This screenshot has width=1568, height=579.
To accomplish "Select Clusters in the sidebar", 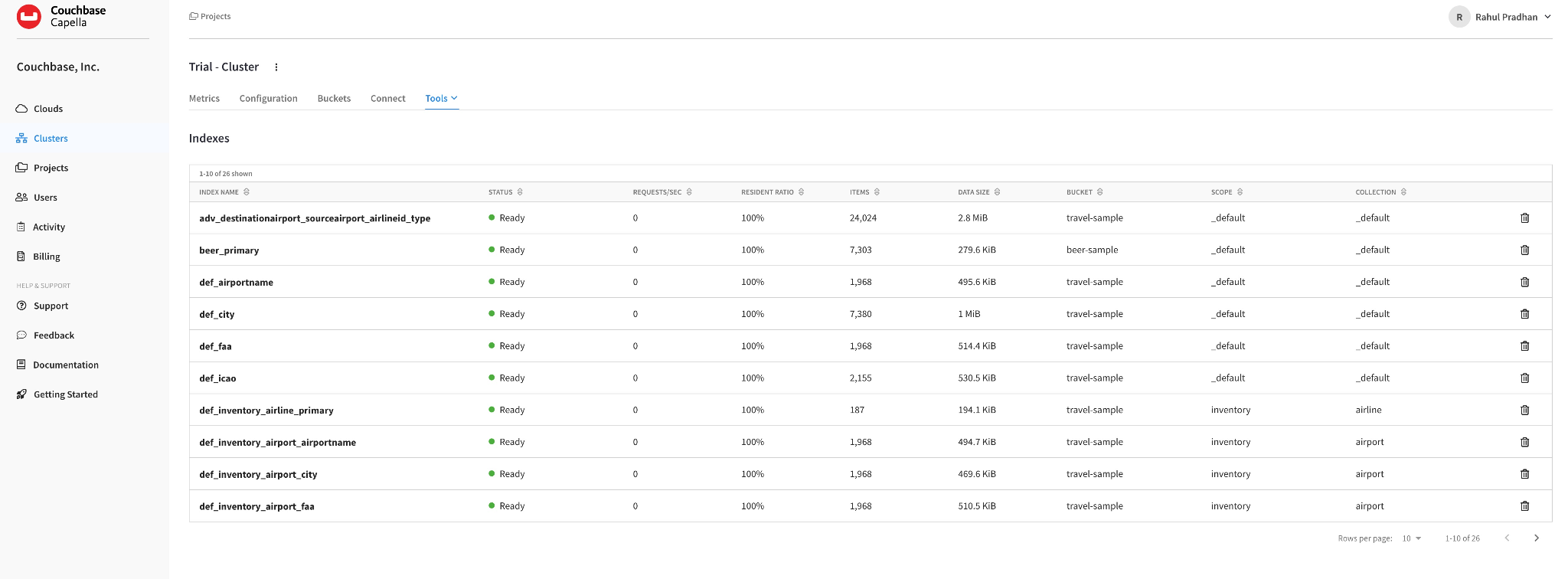I will tap(51, 139).
